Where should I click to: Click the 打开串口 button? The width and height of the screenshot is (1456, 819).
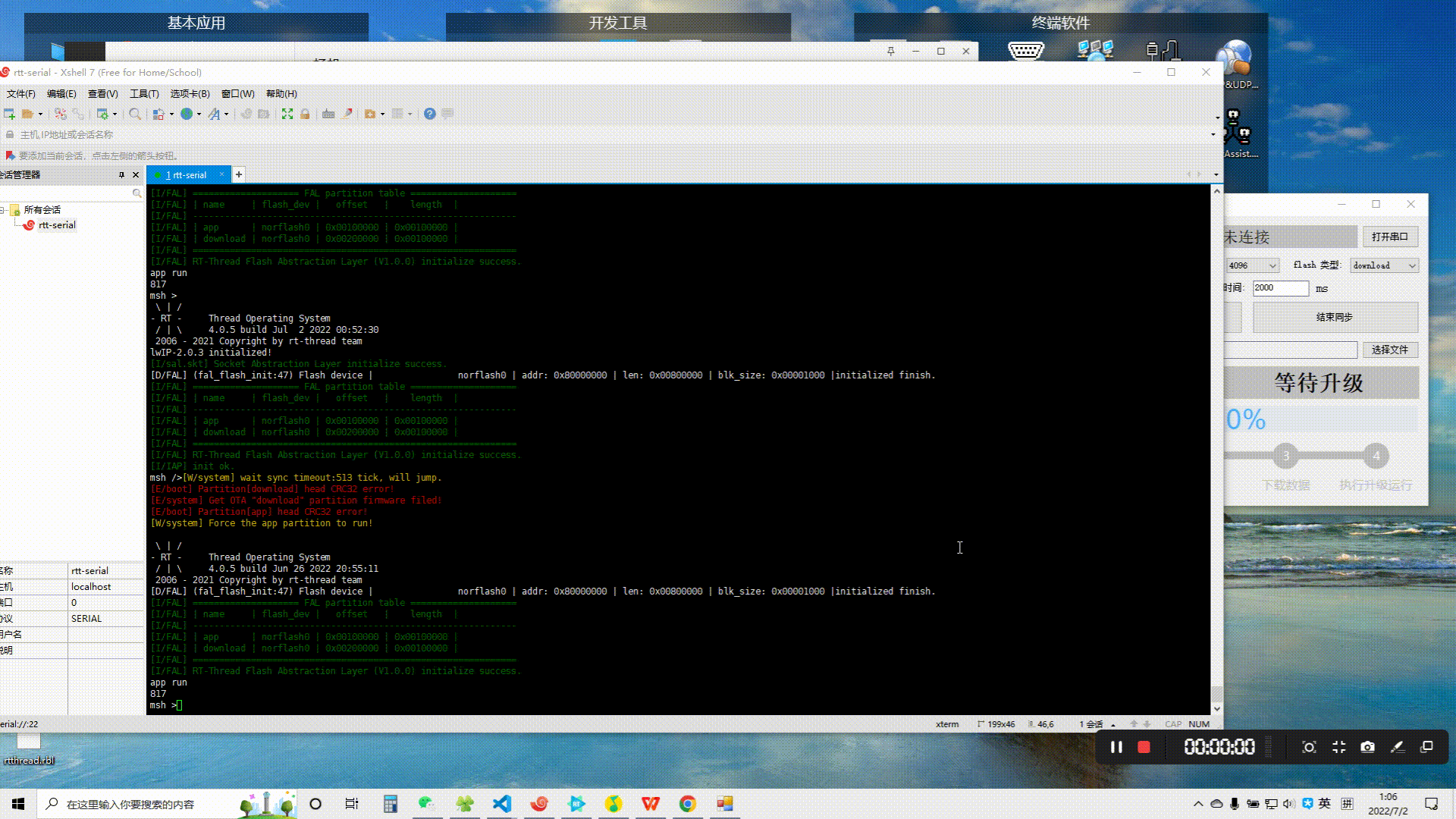point(1389,237)
